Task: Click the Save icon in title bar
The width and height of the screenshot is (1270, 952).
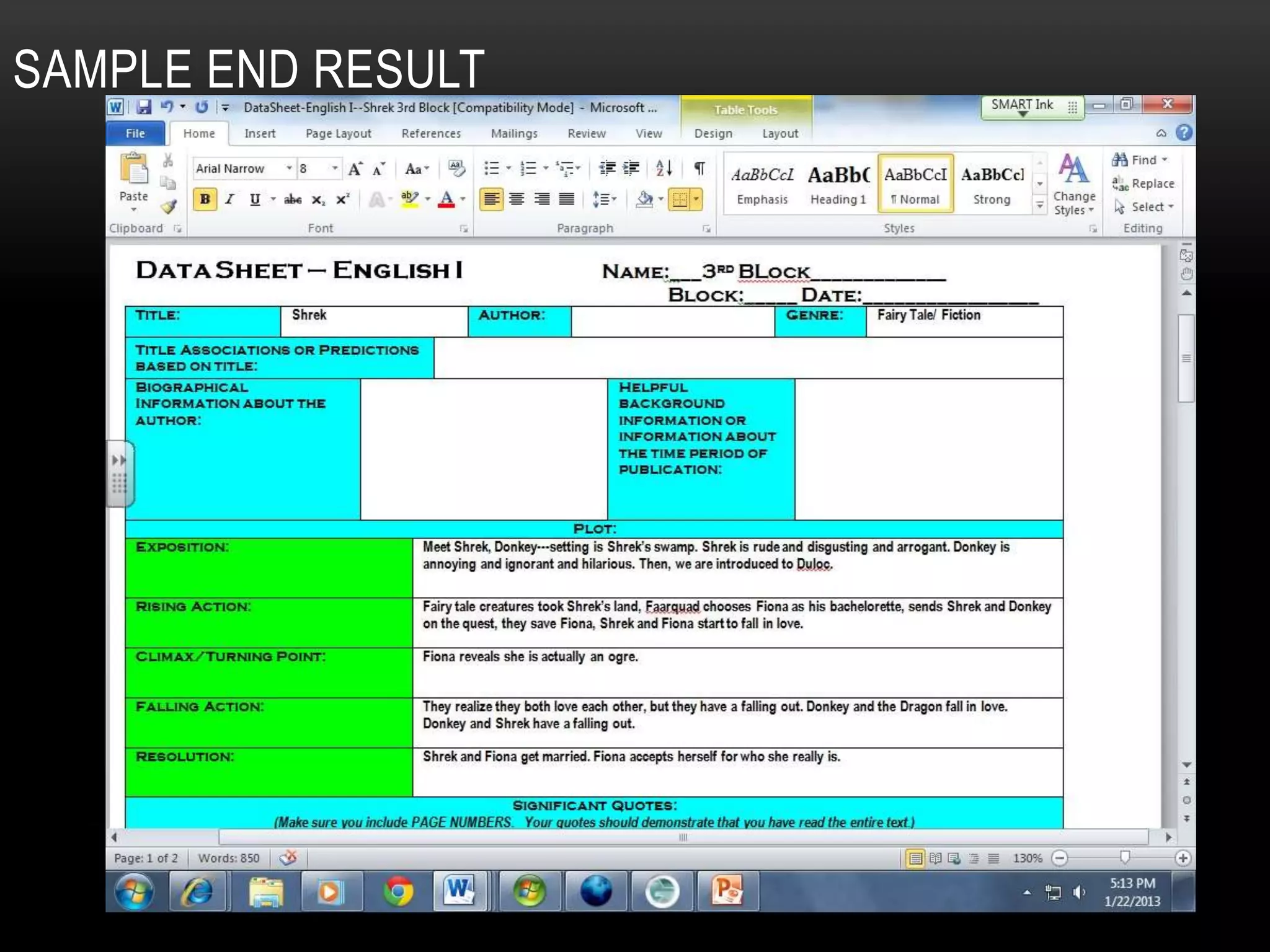Action: click(144, 107)
